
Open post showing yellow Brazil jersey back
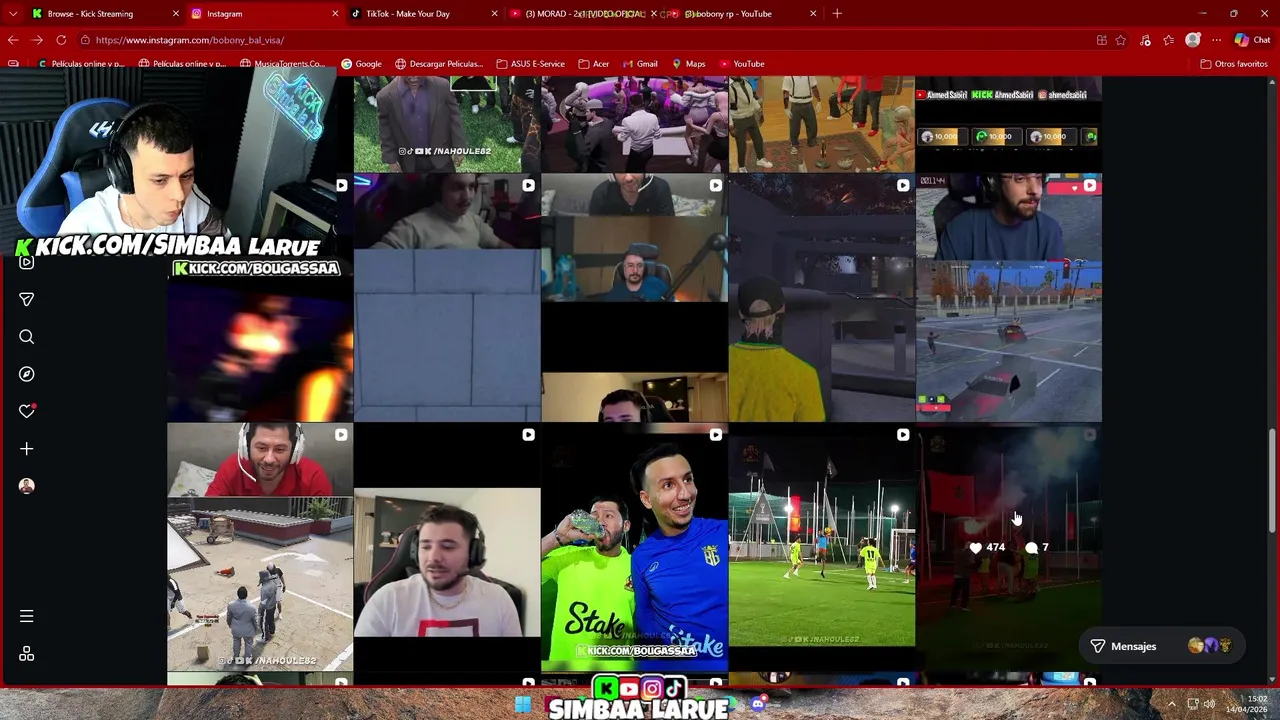(821, 298)
